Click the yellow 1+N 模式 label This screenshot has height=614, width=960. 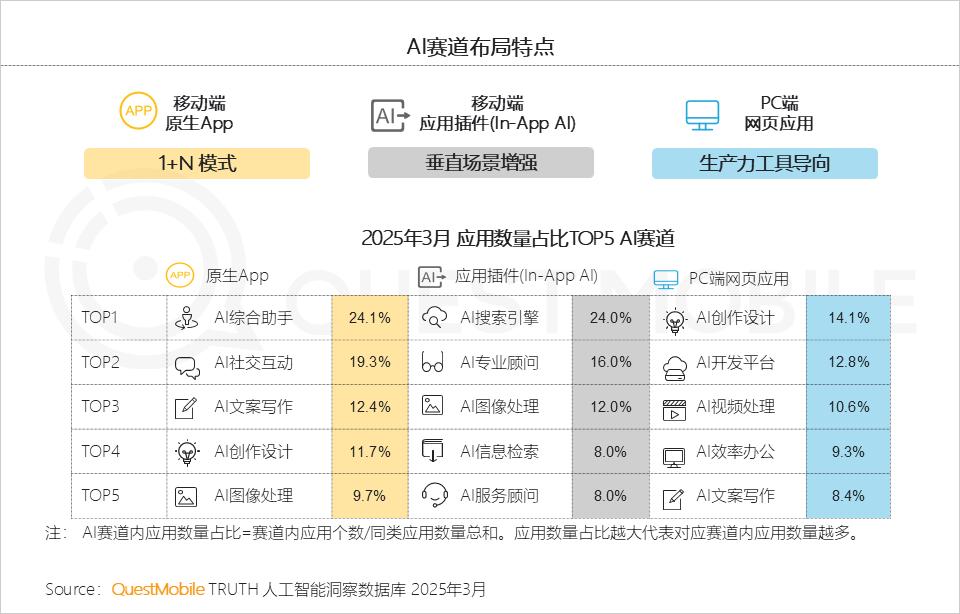pos(197,163)
